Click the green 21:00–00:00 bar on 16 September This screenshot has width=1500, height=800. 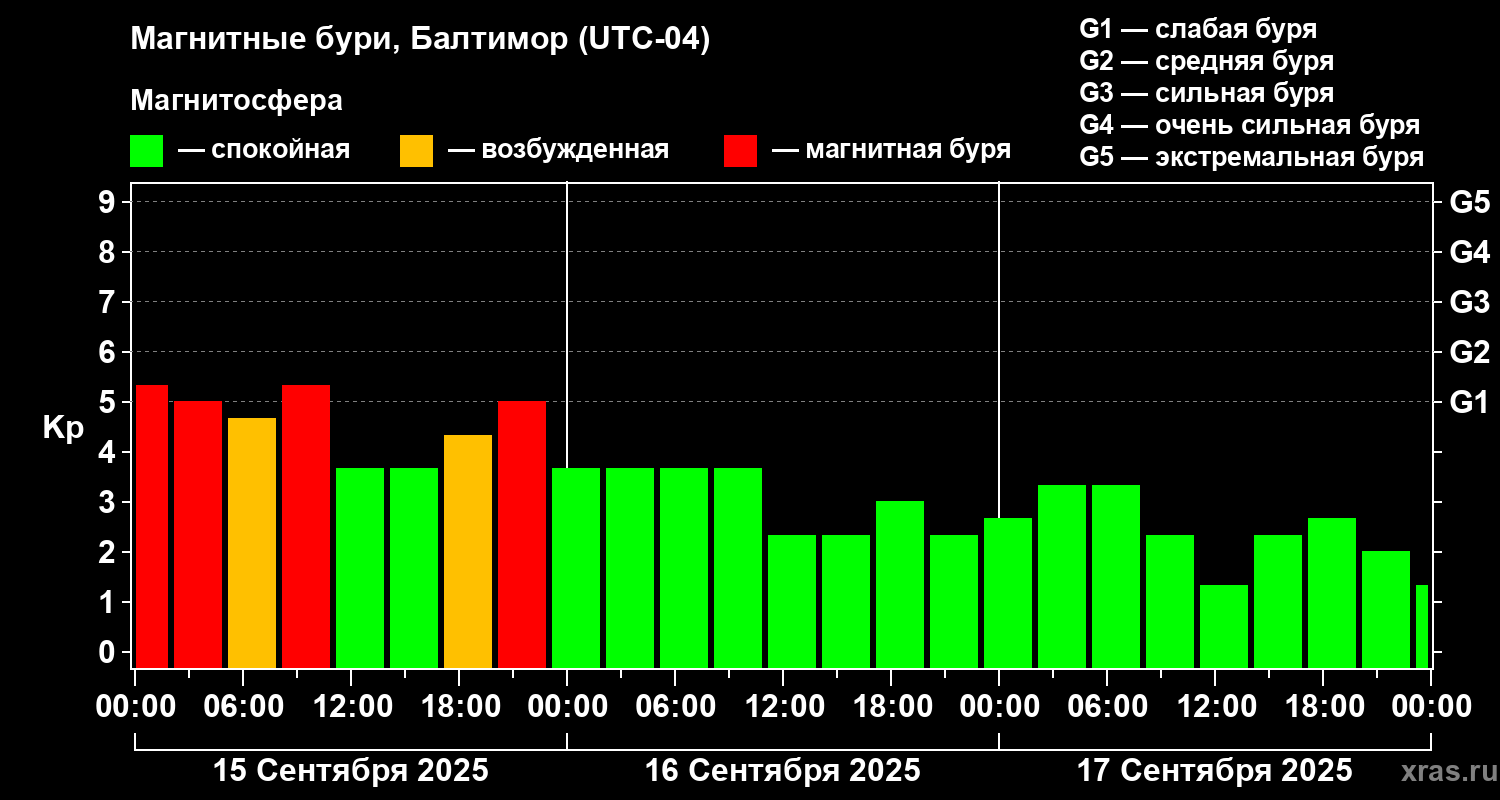click(x=954, y=601)
